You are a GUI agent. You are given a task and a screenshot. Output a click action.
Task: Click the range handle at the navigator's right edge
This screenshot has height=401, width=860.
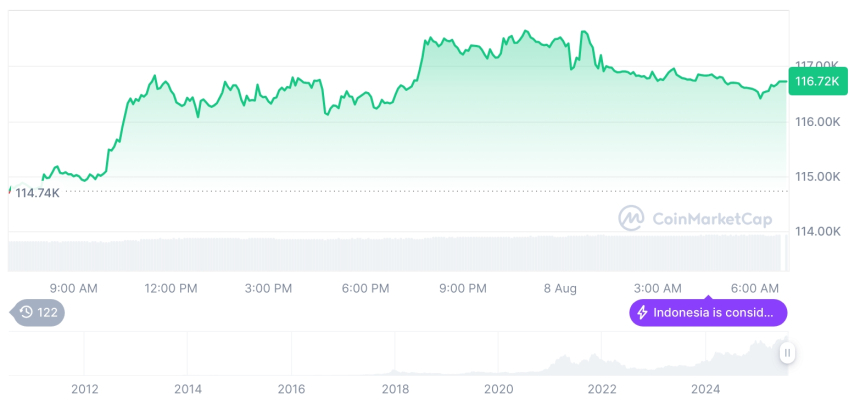click(x=788, y=353)
